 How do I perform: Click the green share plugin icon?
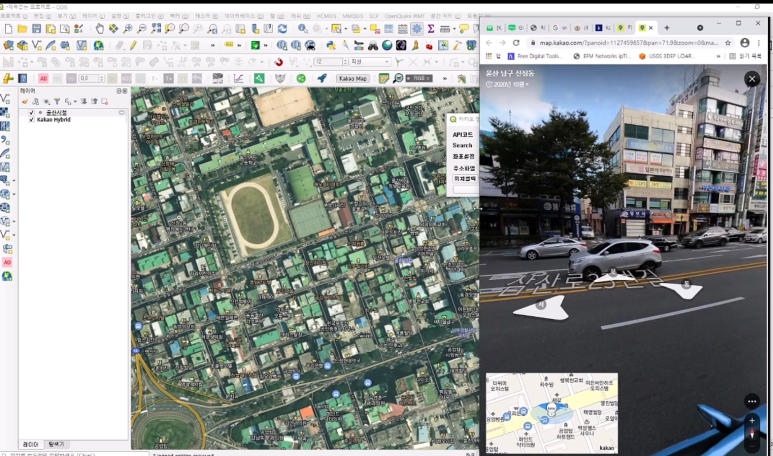tap(301, 78)
